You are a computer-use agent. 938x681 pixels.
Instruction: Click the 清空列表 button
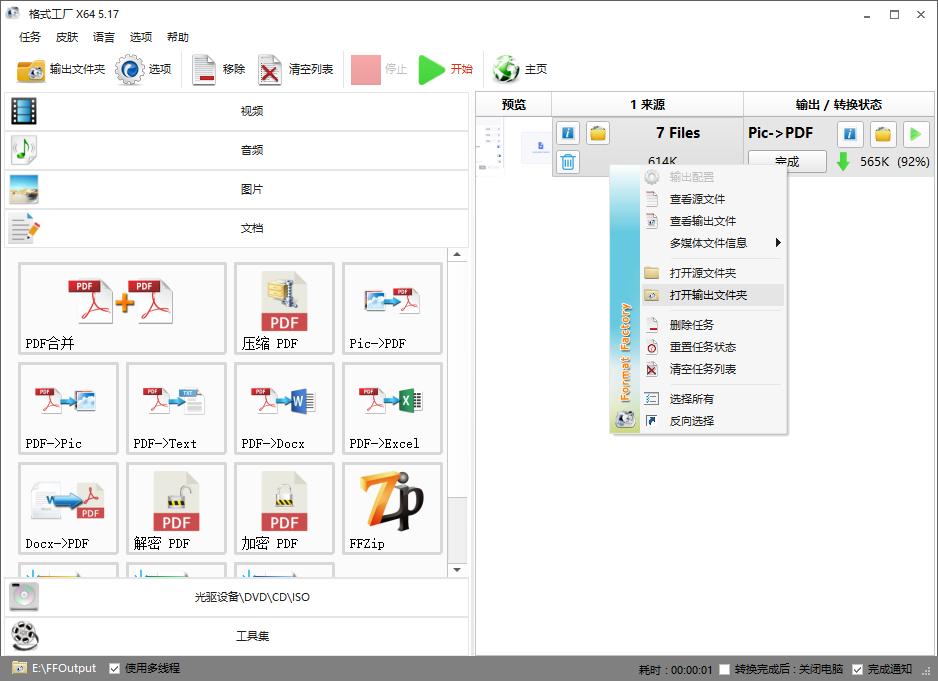pyautogui.click(x=296, y=69)
